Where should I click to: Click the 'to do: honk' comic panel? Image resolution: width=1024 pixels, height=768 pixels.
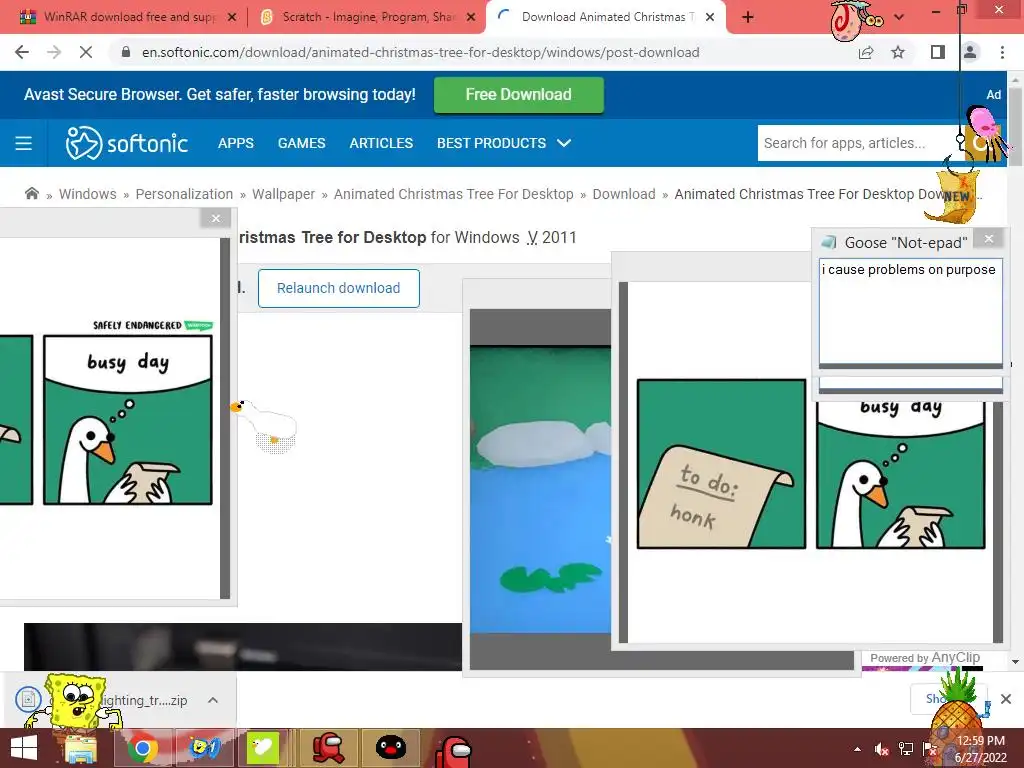tap(722, 464)
